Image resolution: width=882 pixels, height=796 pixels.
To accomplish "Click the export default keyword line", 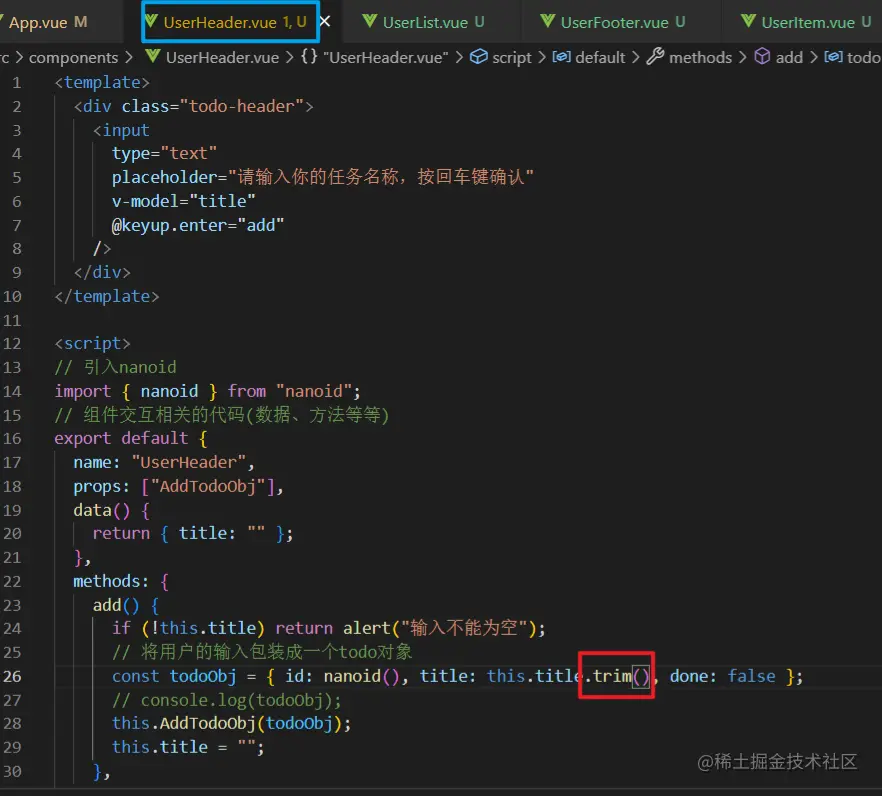I will pos(130,439).
